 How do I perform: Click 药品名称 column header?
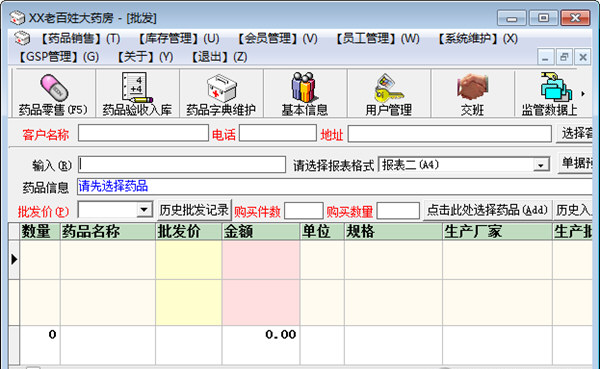pos(108,231)
